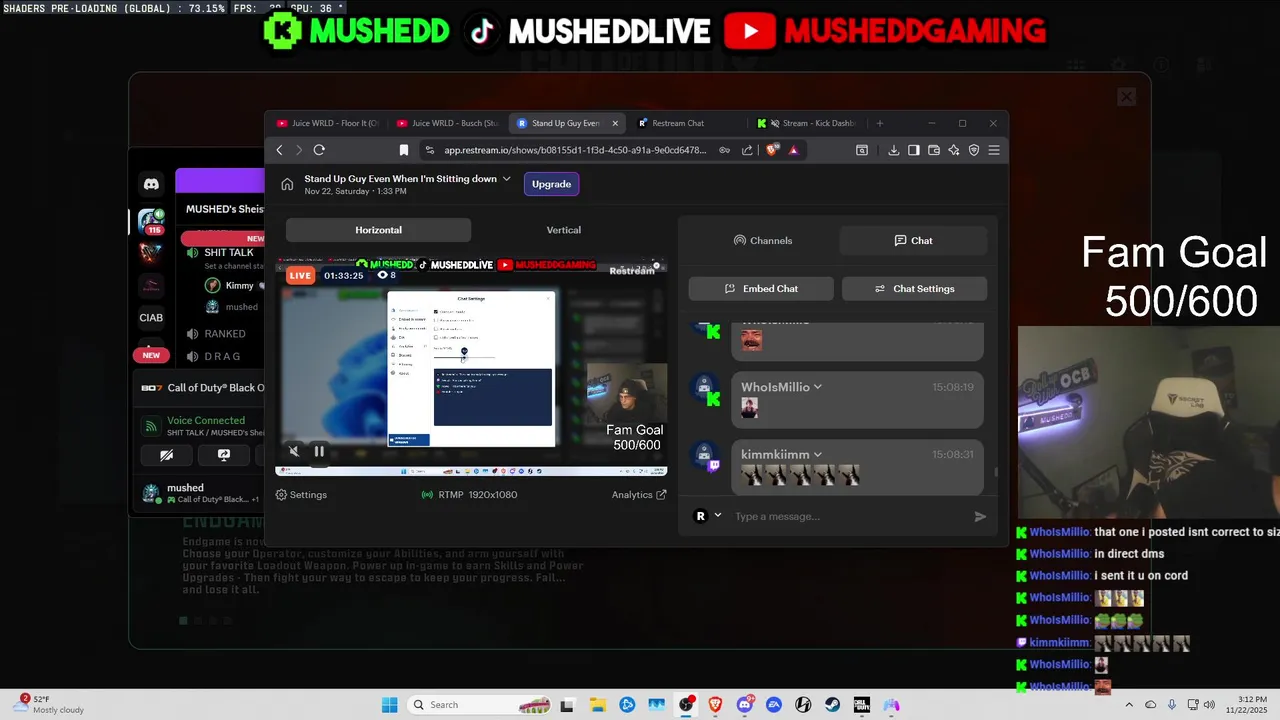Open Brave Shields lion icon
The height and width of the screenshot is (720, 1280).
pyautogui.click(x=772, y=150)
